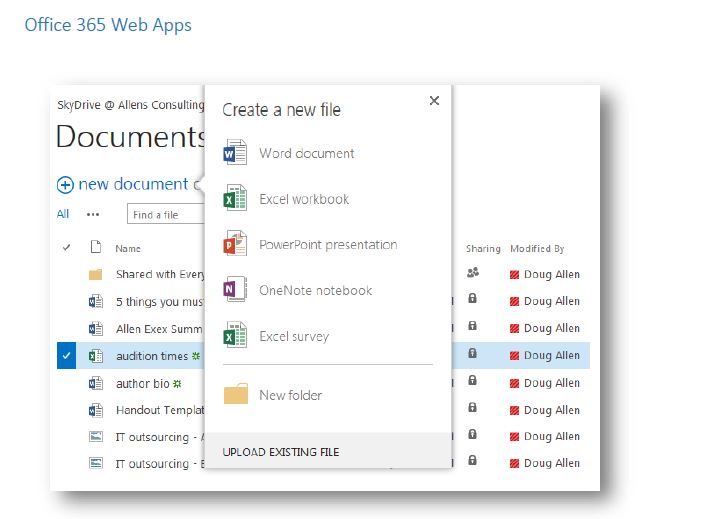
Task: Uncheck the audition times row checkbox
Action: [x=66, y=355]
